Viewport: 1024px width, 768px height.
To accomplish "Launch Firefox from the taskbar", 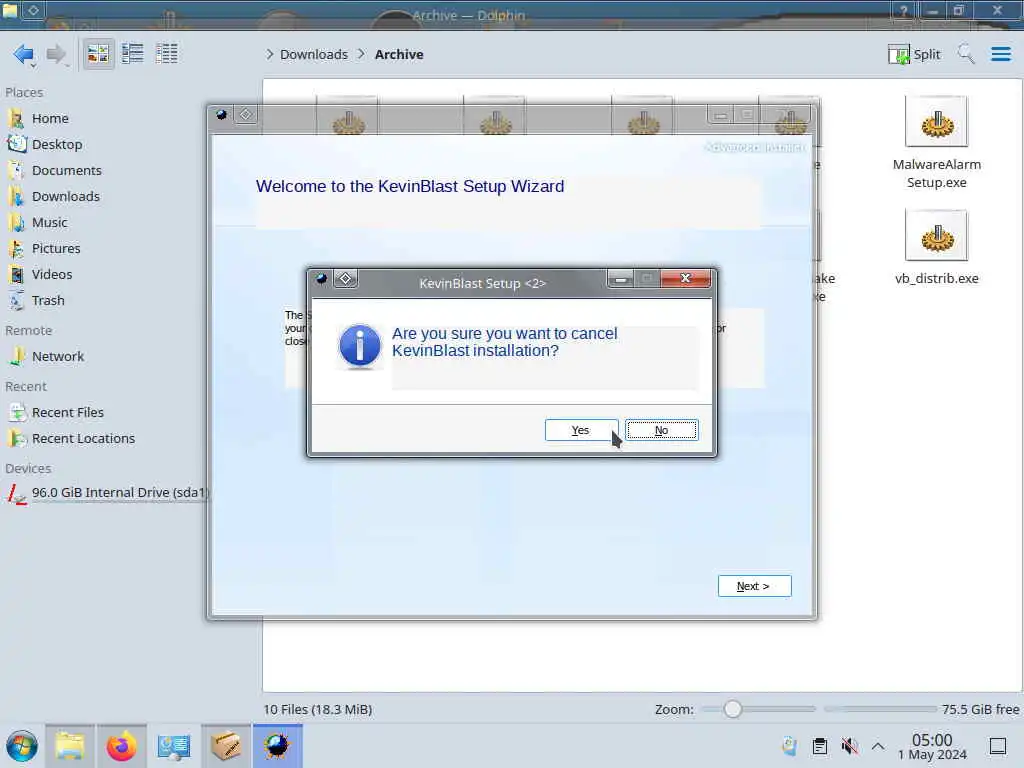I will point(121,746).
